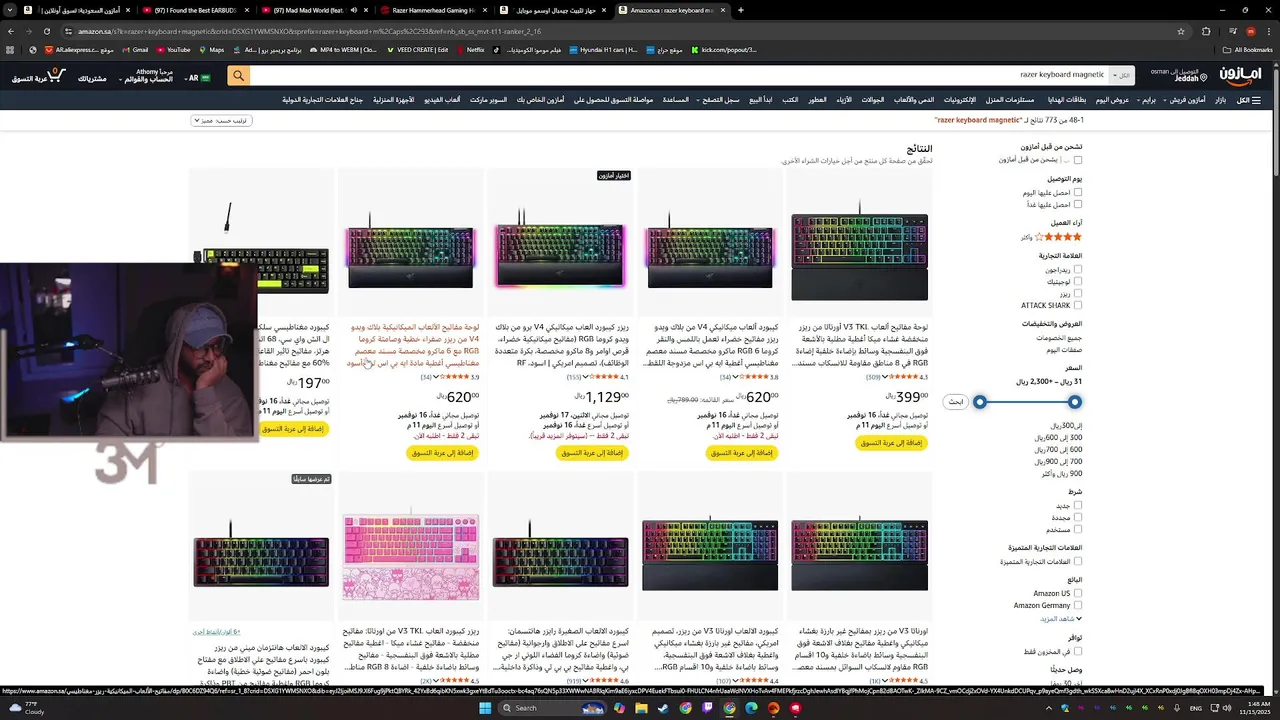The image size is (1280, 720).
Task: Open Steam from the taskbar
Action: 662,708
